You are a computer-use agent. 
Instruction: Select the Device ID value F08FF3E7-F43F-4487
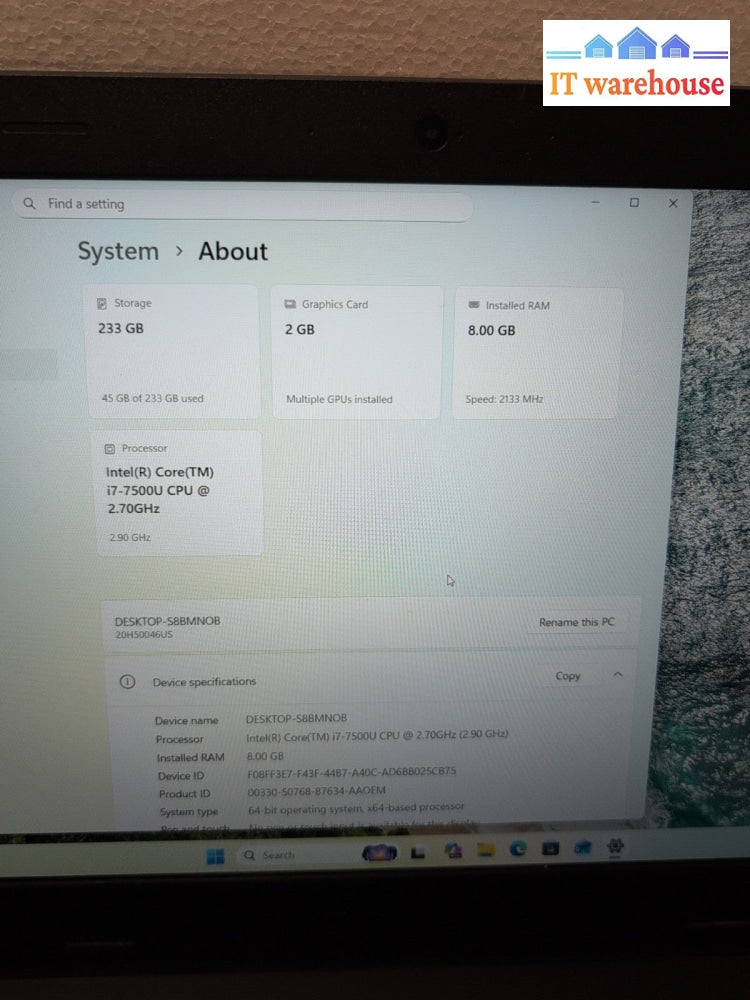click(x=352, y=772)
